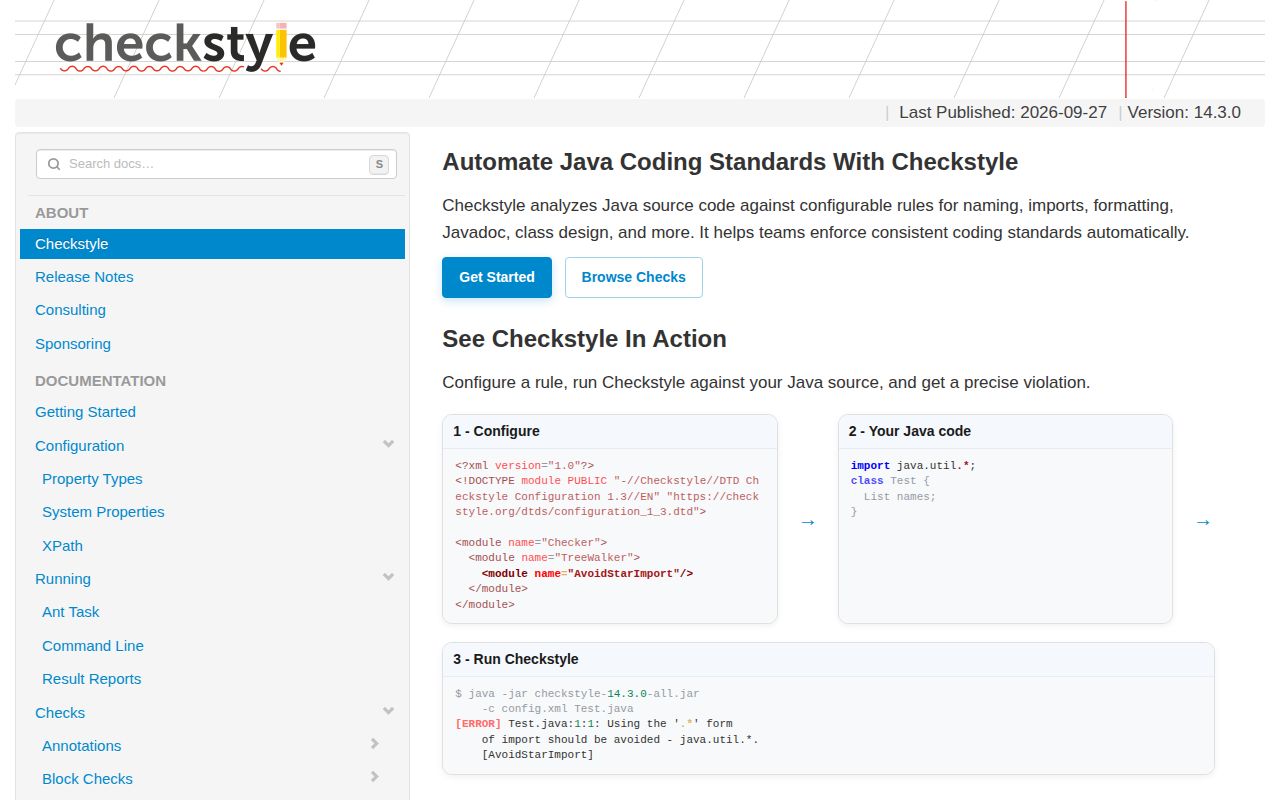Go to Ant Task page
1280x800 pixels.
pyautogui.click(x=71, y=612)
